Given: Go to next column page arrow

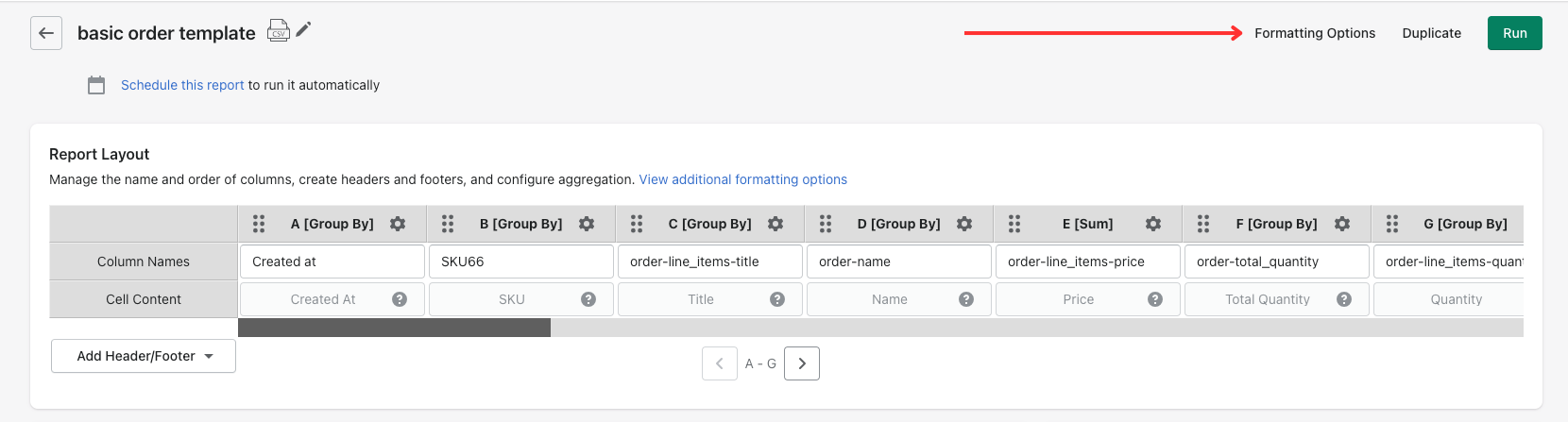Looking at the screenshot, I should click(x=802, y=363).
